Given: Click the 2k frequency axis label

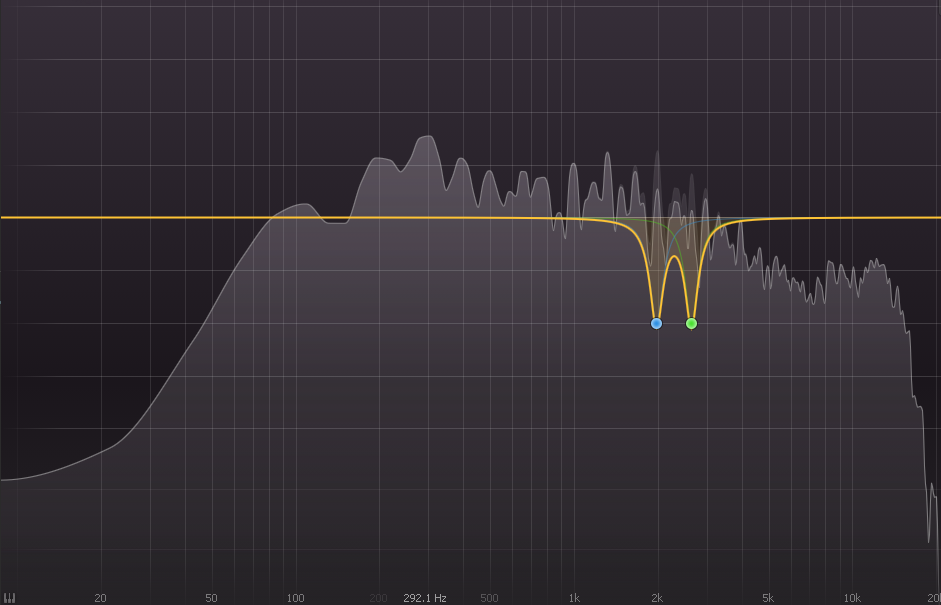Looking at the screenshot, I should tap(657, 598).
